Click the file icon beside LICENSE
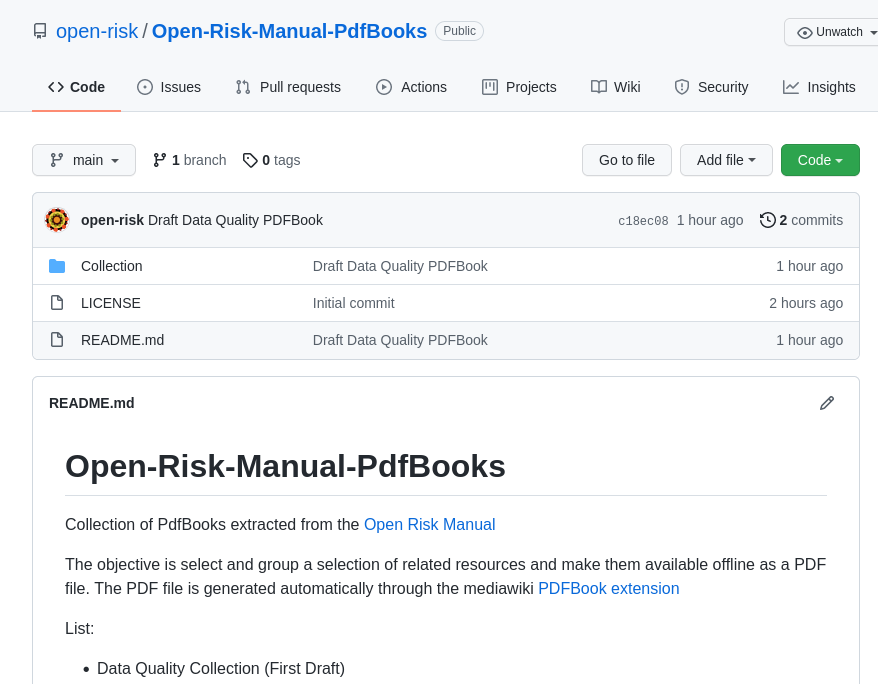The image size is (878, 684). pos(57,303)
